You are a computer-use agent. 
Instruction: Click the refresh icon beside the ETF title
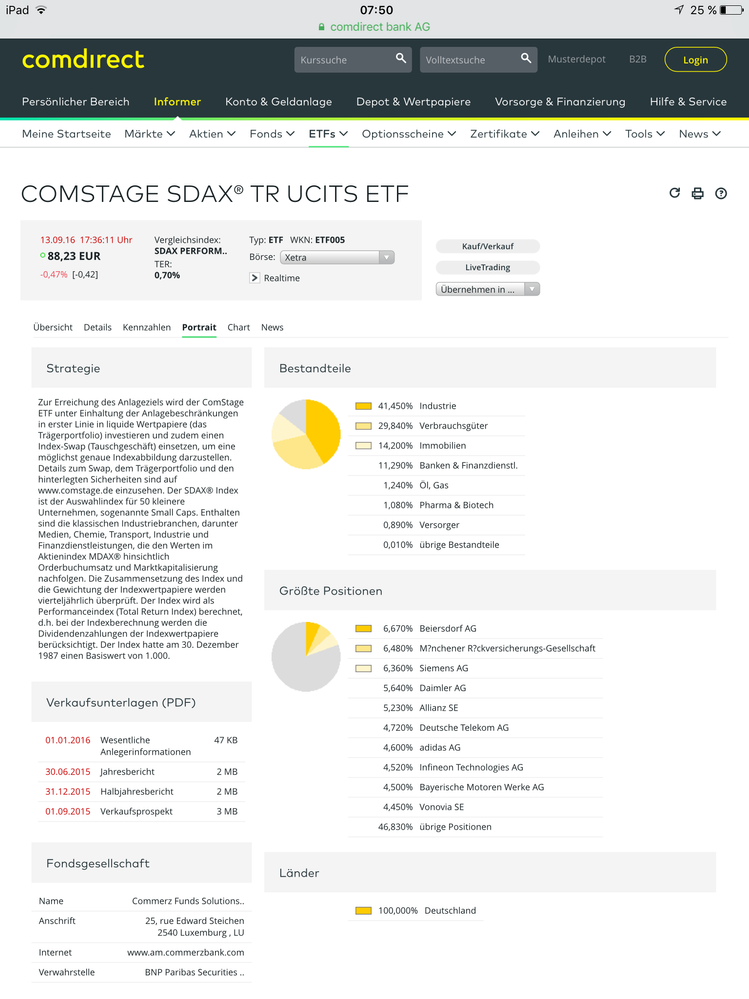pyautogui.click(x=674, y=193)
